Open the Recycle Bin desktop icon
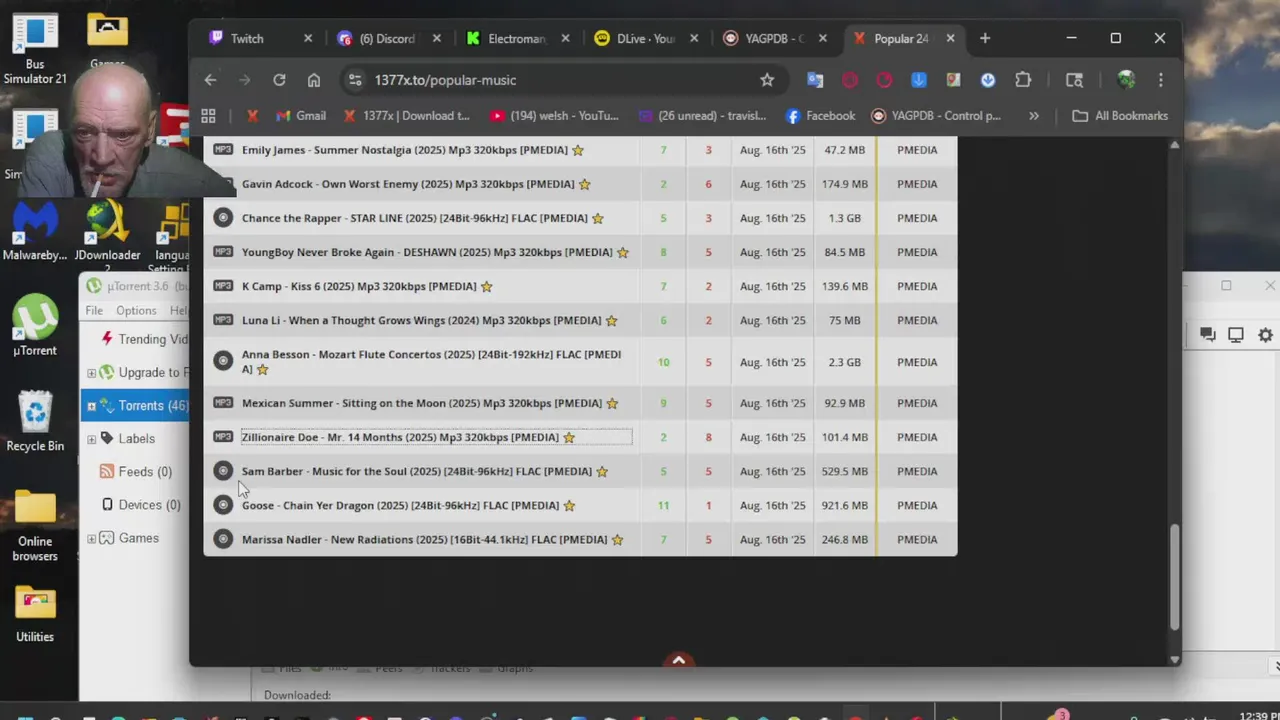 35,421
